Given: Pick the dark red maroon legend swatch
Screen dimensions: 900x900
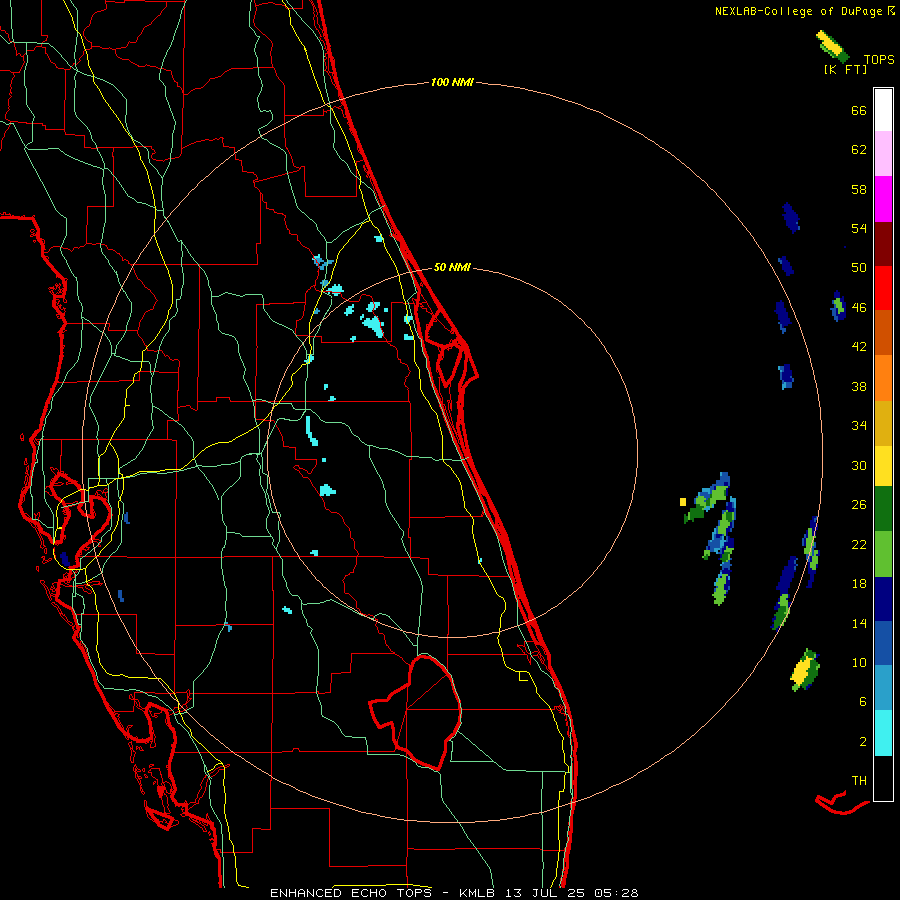Looking at the screenshot, I should [883, 244].
